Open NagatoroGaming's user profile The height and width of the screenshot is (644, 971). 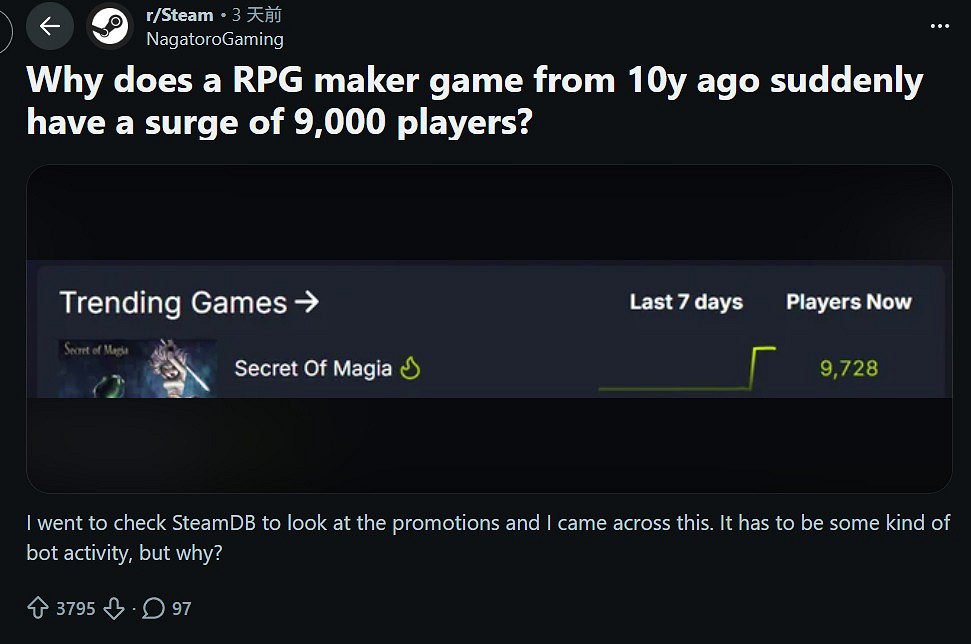pyautogui.click(x=214, y=39)
